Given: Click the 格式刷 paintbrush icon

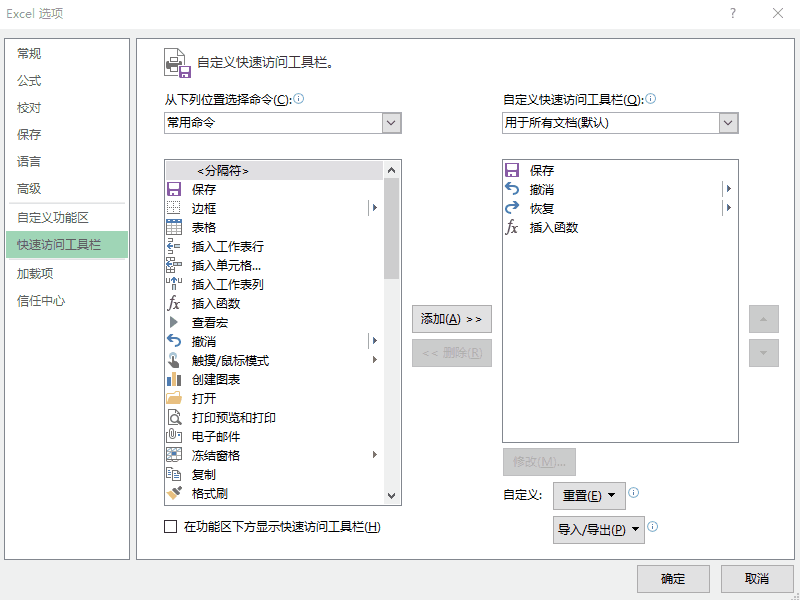Looking at the screenshot, I should (174, 493).
